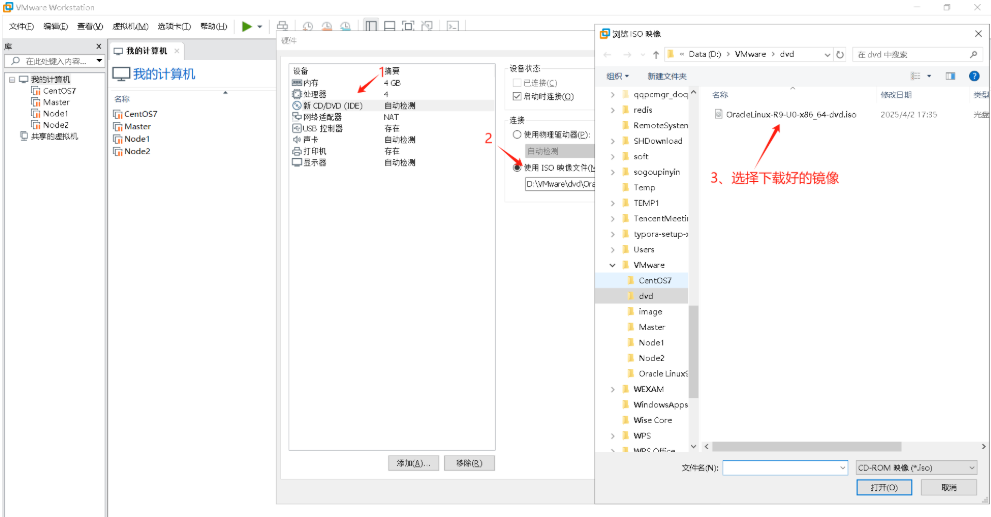Viewport: 991px width, 517px height.
Task: Select 声卡 sound card device
Action: click(x=392, y=140)
